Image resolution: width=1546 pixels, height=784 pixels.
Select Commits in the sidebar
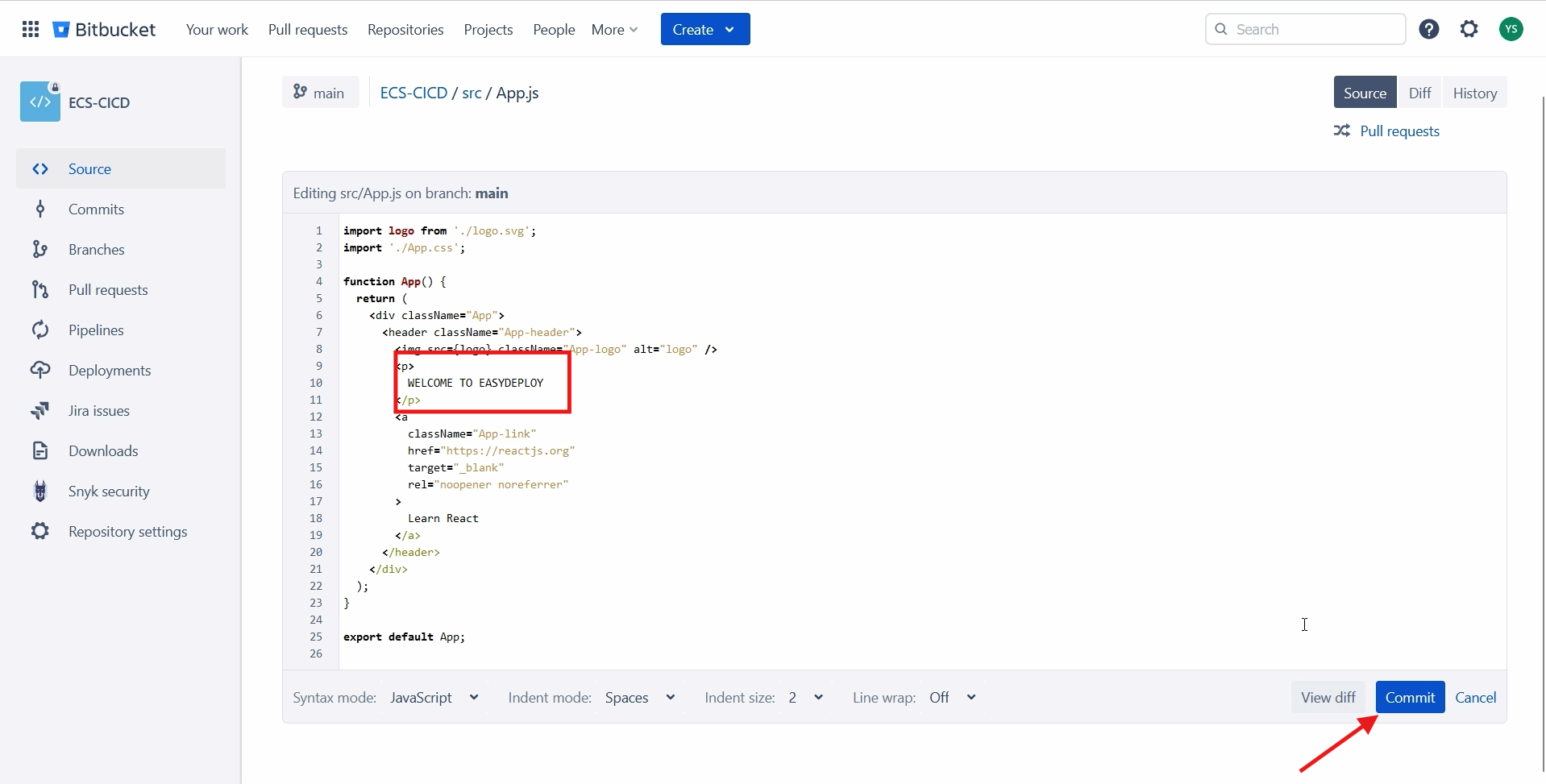point(121,209)
